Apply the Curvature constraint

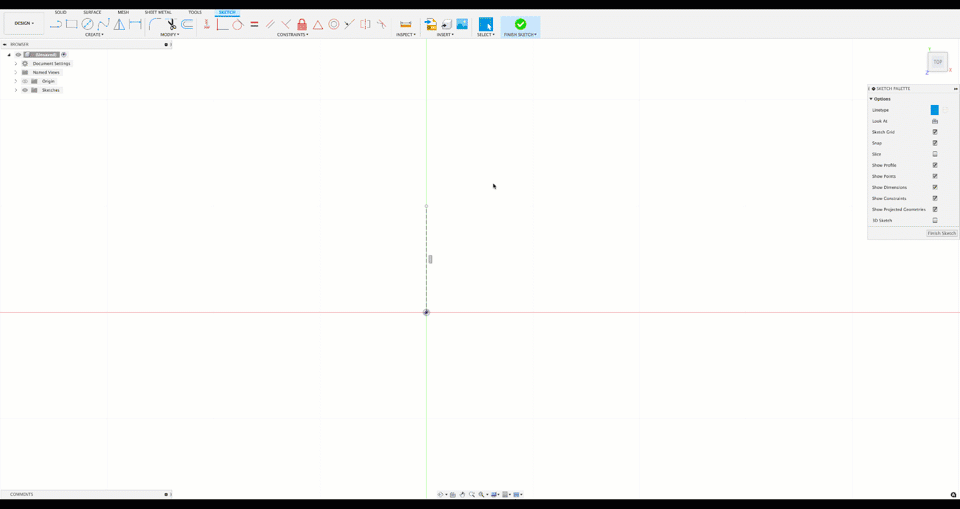point(381,25)
